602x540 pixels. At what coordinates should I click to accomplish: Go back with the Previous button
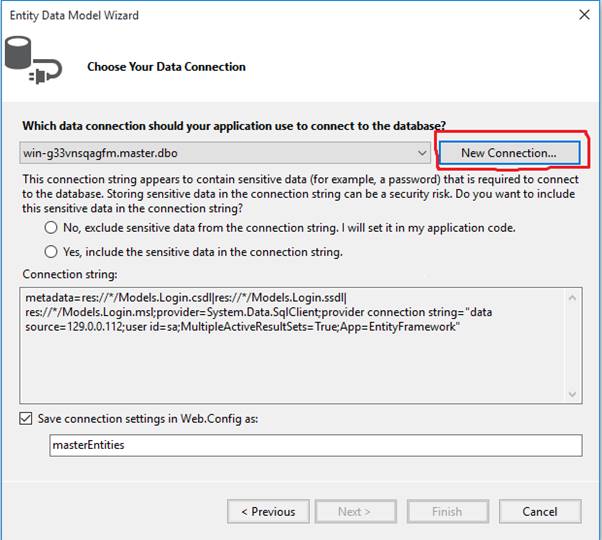click(x=268, y=511)
